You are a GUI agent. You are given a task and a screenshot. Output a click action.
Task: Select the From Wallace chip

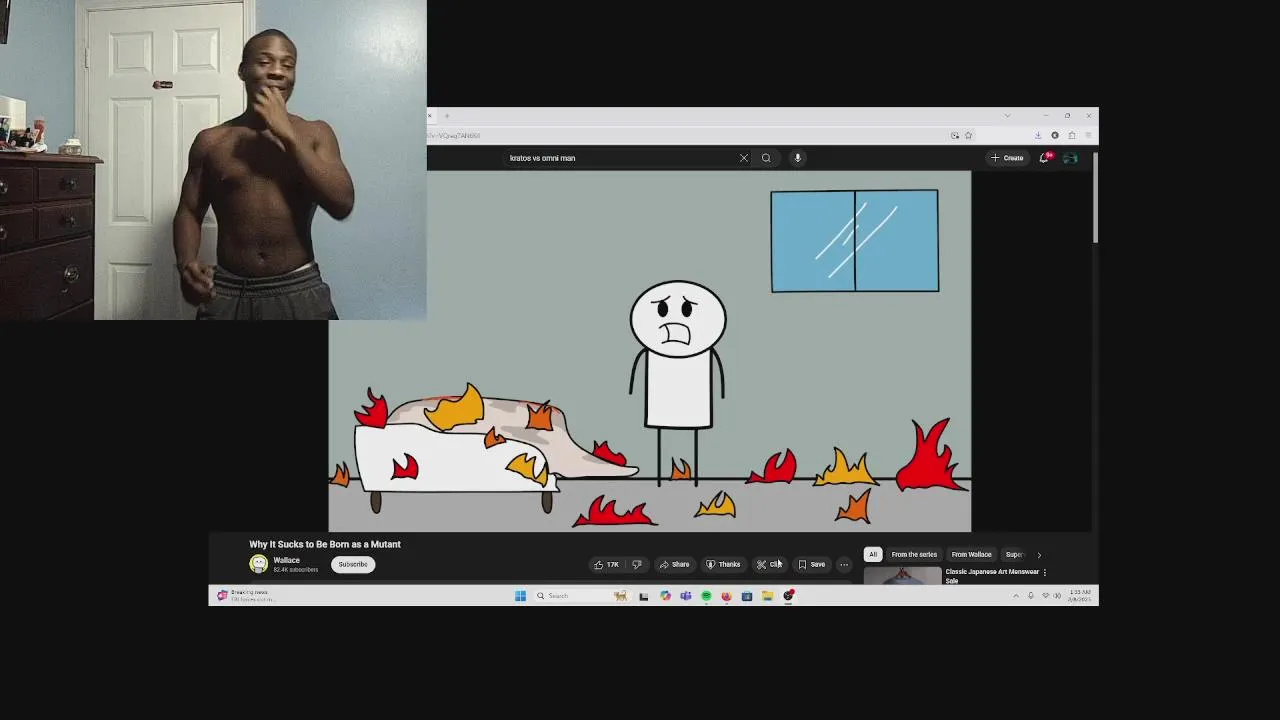point(971,554)
